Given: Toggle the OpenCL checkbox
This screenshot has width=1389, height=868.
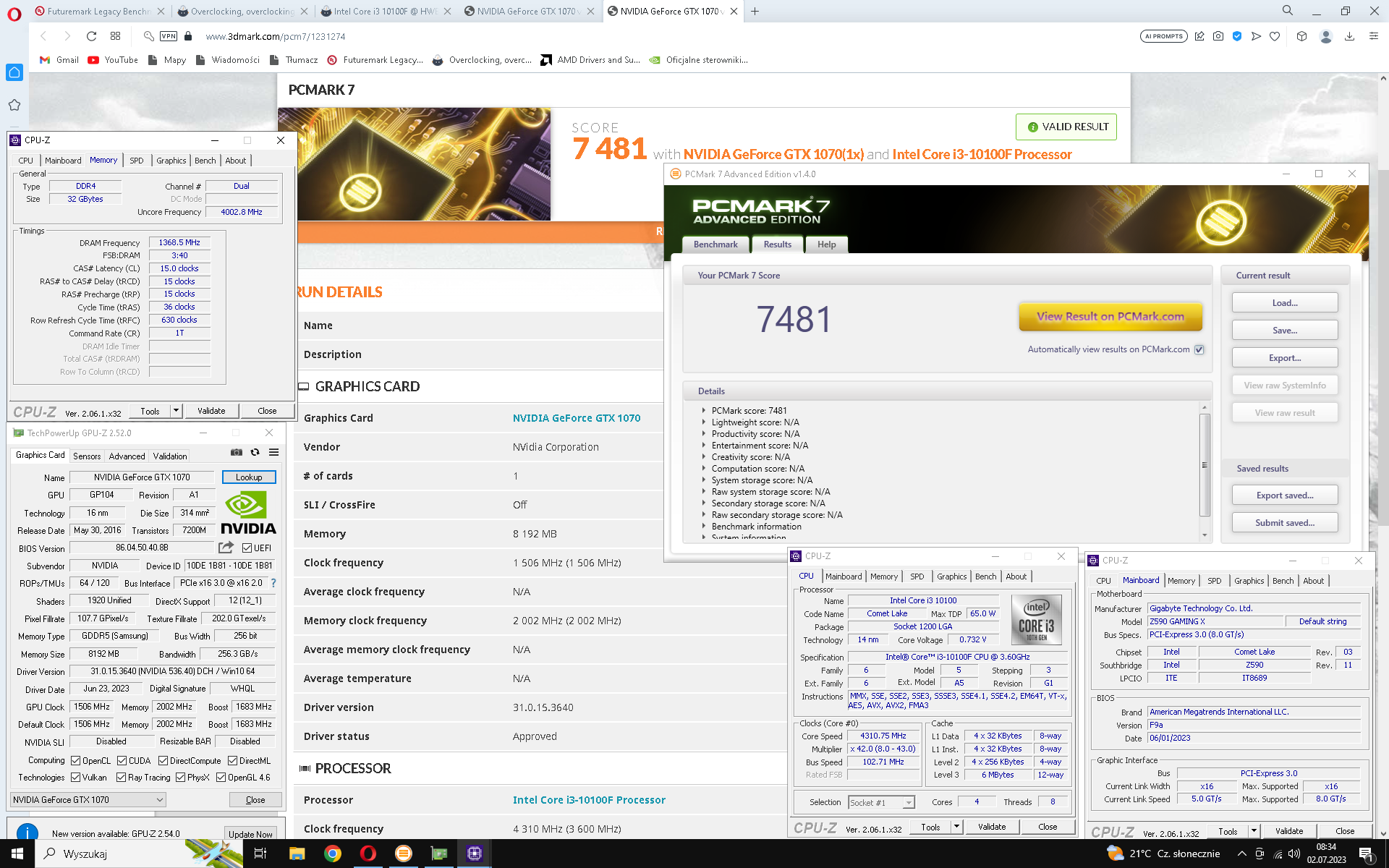Looking at the screenshot, I should click(x=75, y=761).
